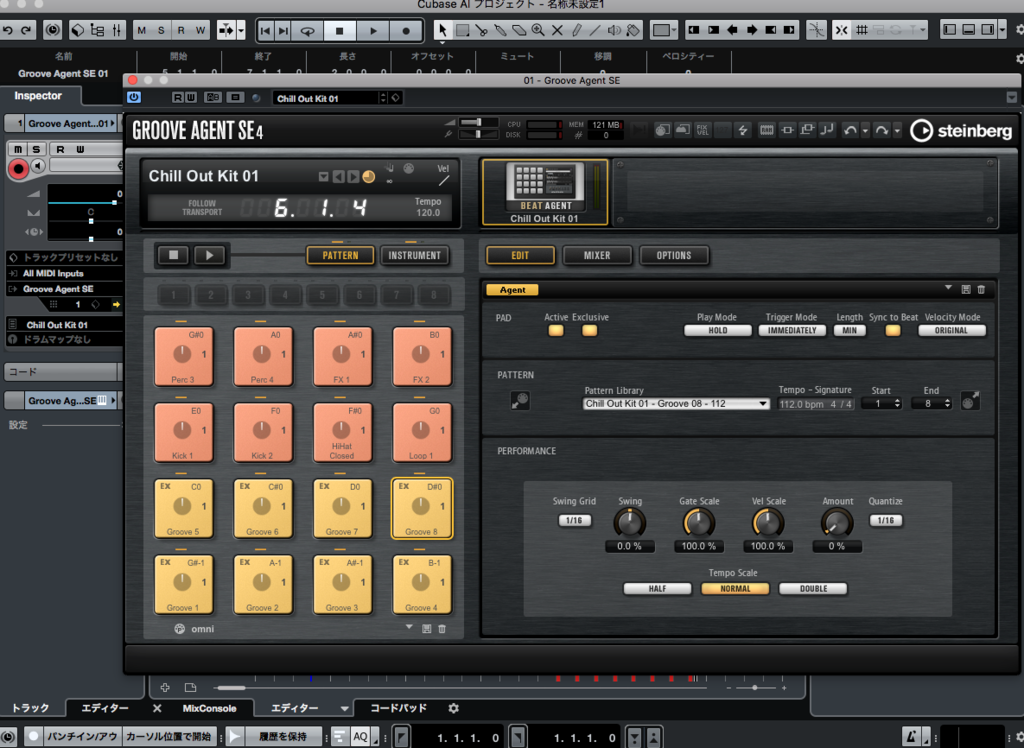Select the play speaker tool
This screenshot has height=748, width=1024.
pyautogui.click(x=614, y=30)
